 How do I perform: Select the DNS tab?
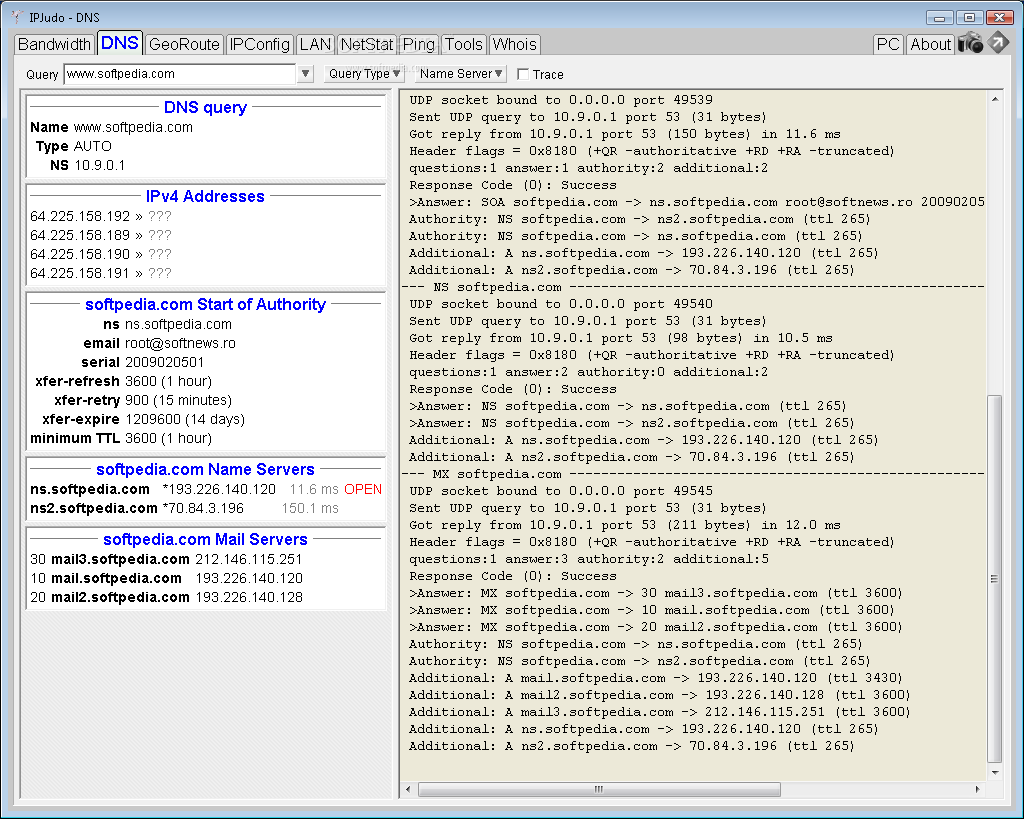pyautogui.click(x=120, y=43)
